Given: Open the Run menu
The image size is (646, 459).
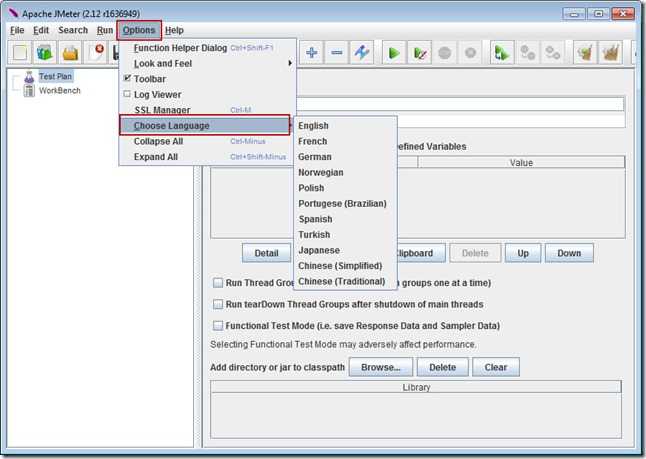Looking at the screenshot, I should [105, 30].
